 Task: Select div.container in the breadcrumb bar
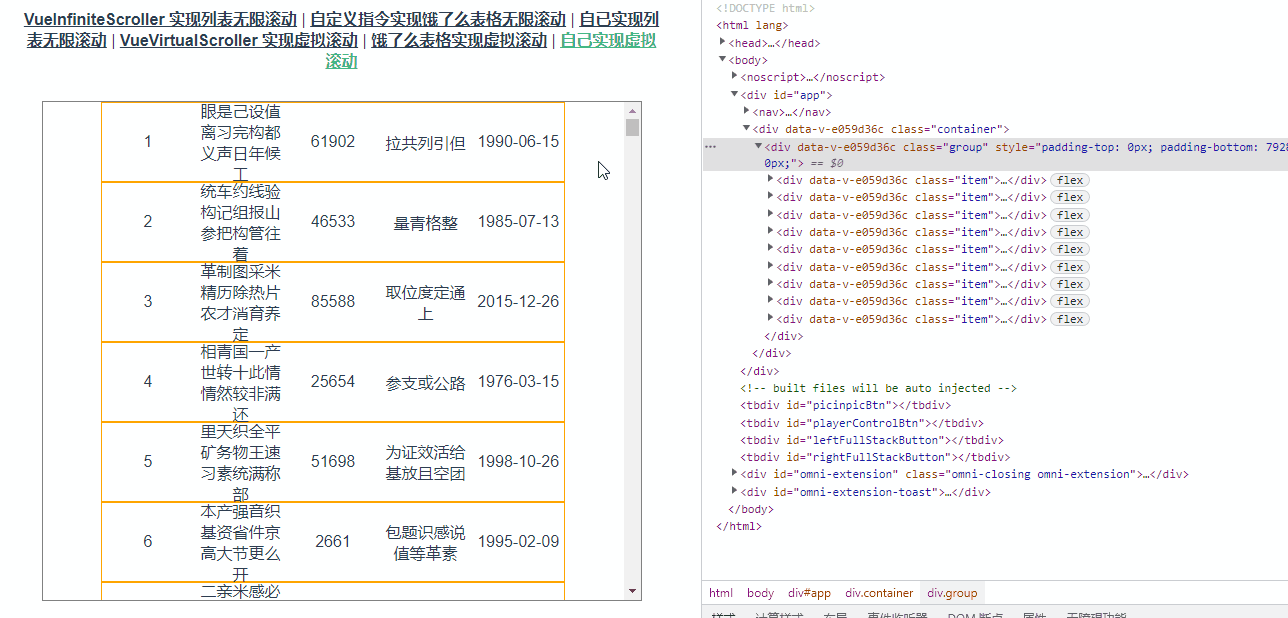pos(878,592)
